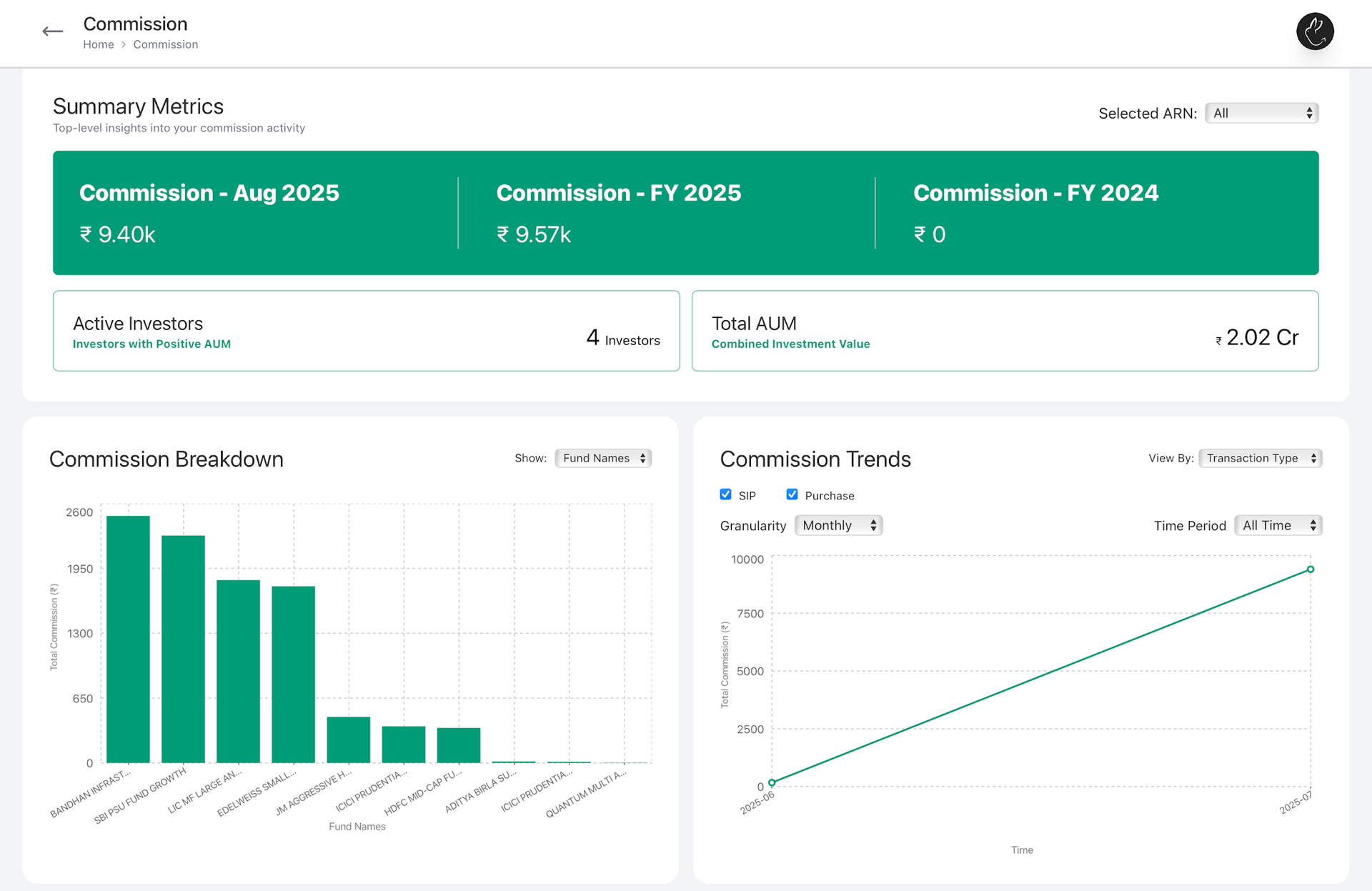Click the 2025-07 trend data point
The width and height of the screenshot is (1372, 891).
[x=1310, y=569]
